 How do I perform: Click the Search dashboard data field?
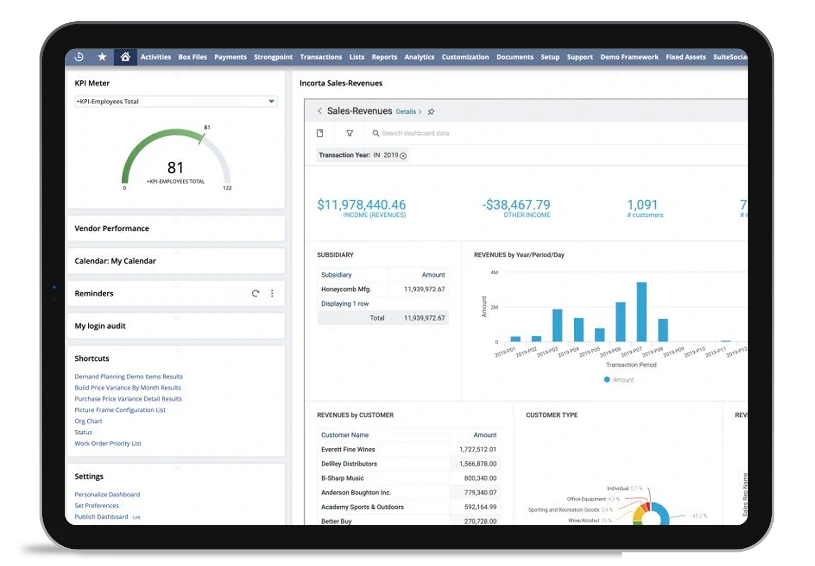click(x=415, y=133)
